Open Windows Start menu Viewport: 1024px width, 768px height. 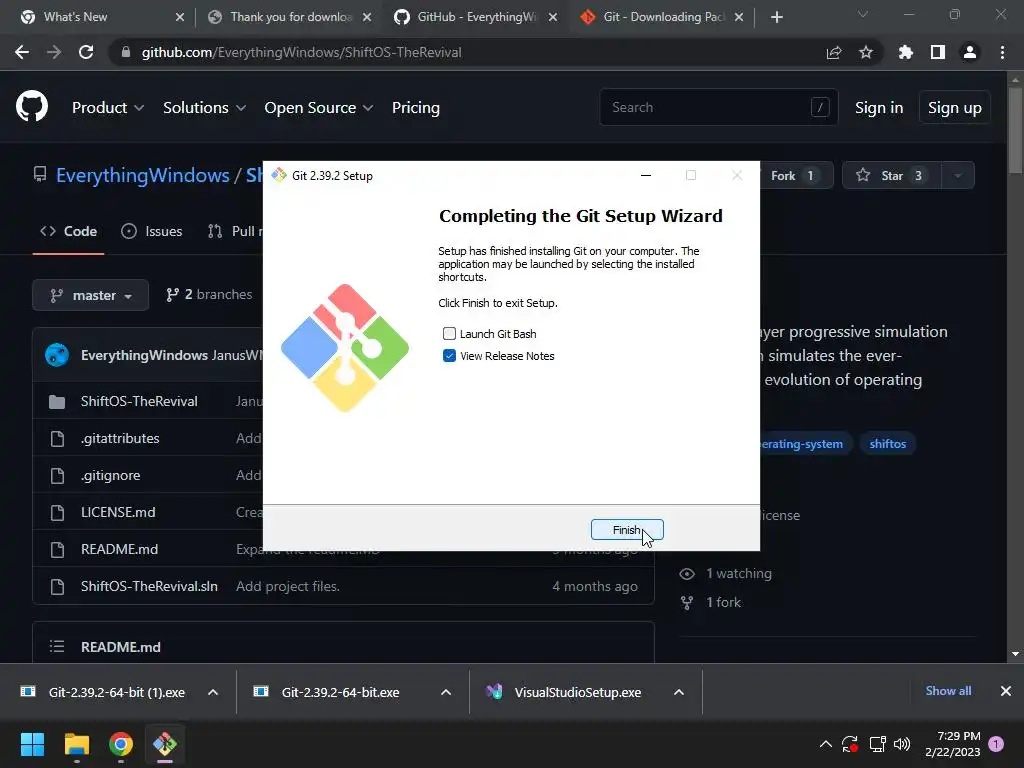[x=32, y=744]
